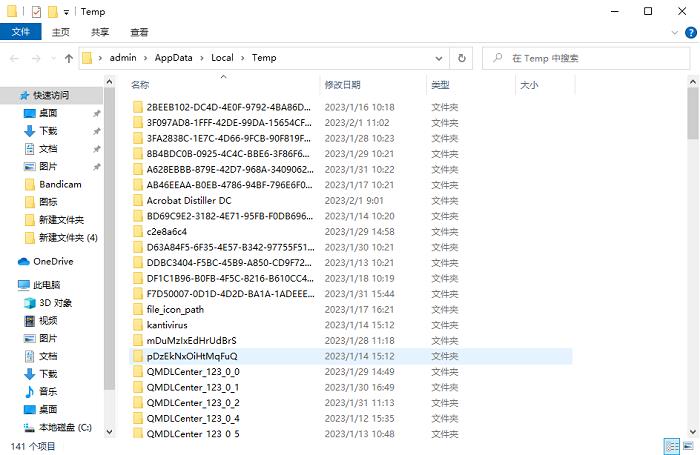
Task: Click admin in the address path
Action: pos(123,58)
